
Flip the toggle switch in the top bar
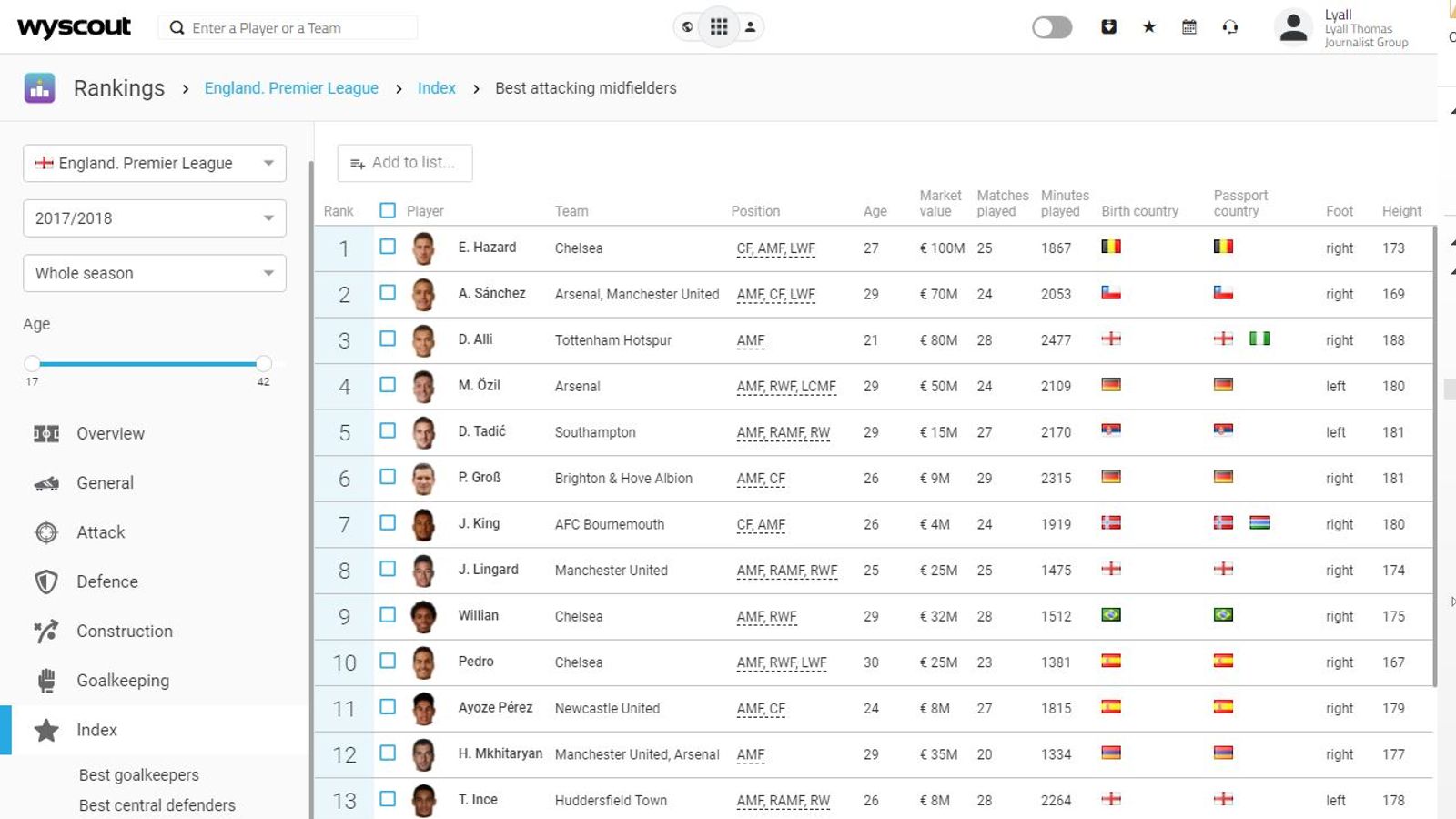pyautogui.click(x=1051, y=27)
